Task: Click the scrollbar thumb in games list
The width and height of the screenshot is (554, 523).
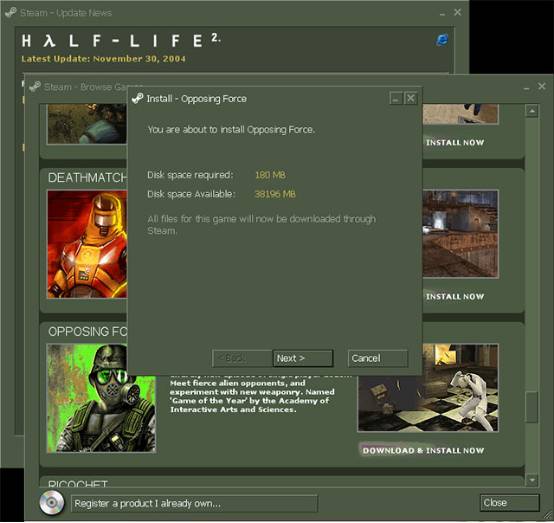Action: coord(531,407)
